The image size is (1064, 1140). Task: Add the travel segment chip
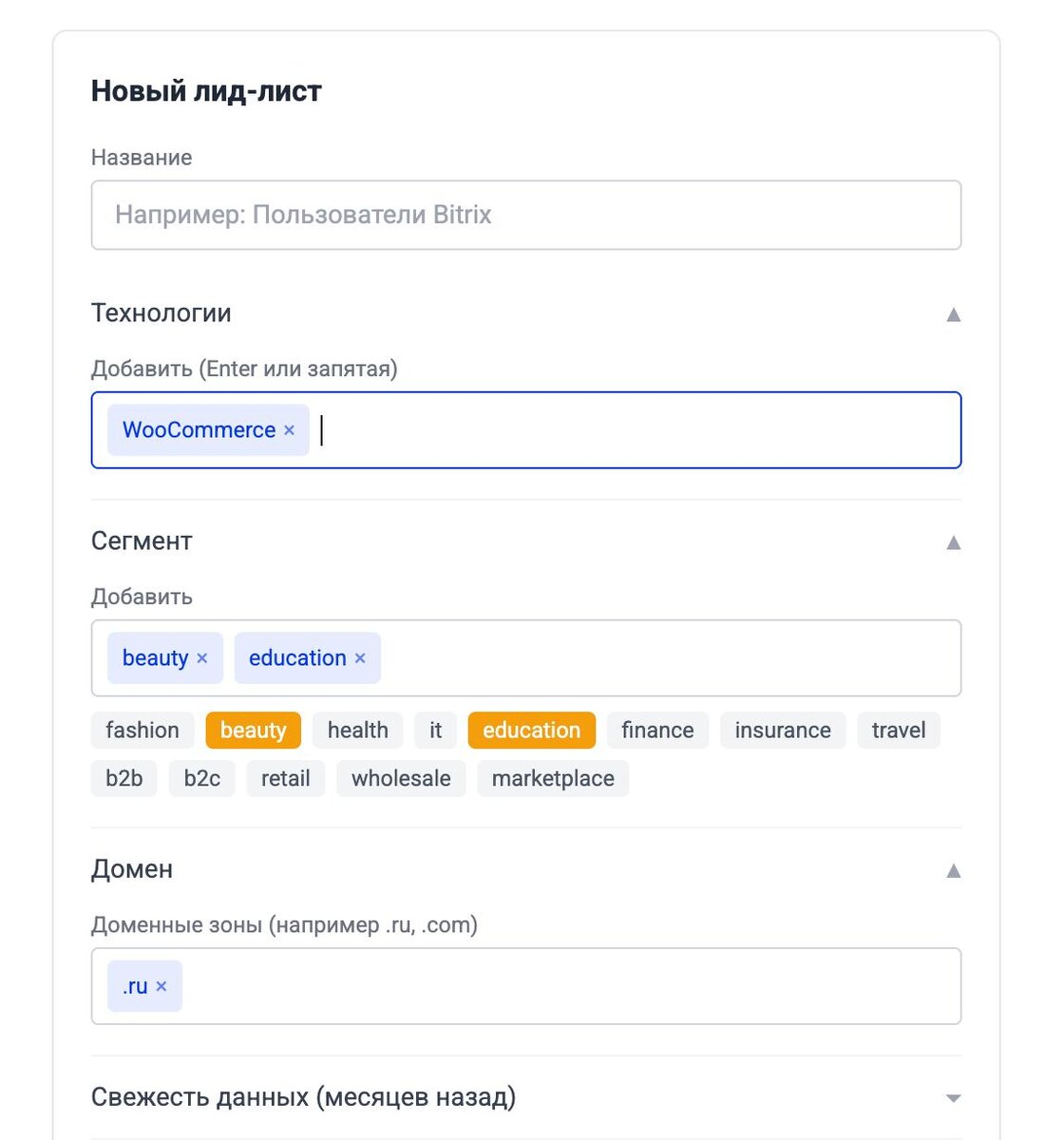(899, 731)
